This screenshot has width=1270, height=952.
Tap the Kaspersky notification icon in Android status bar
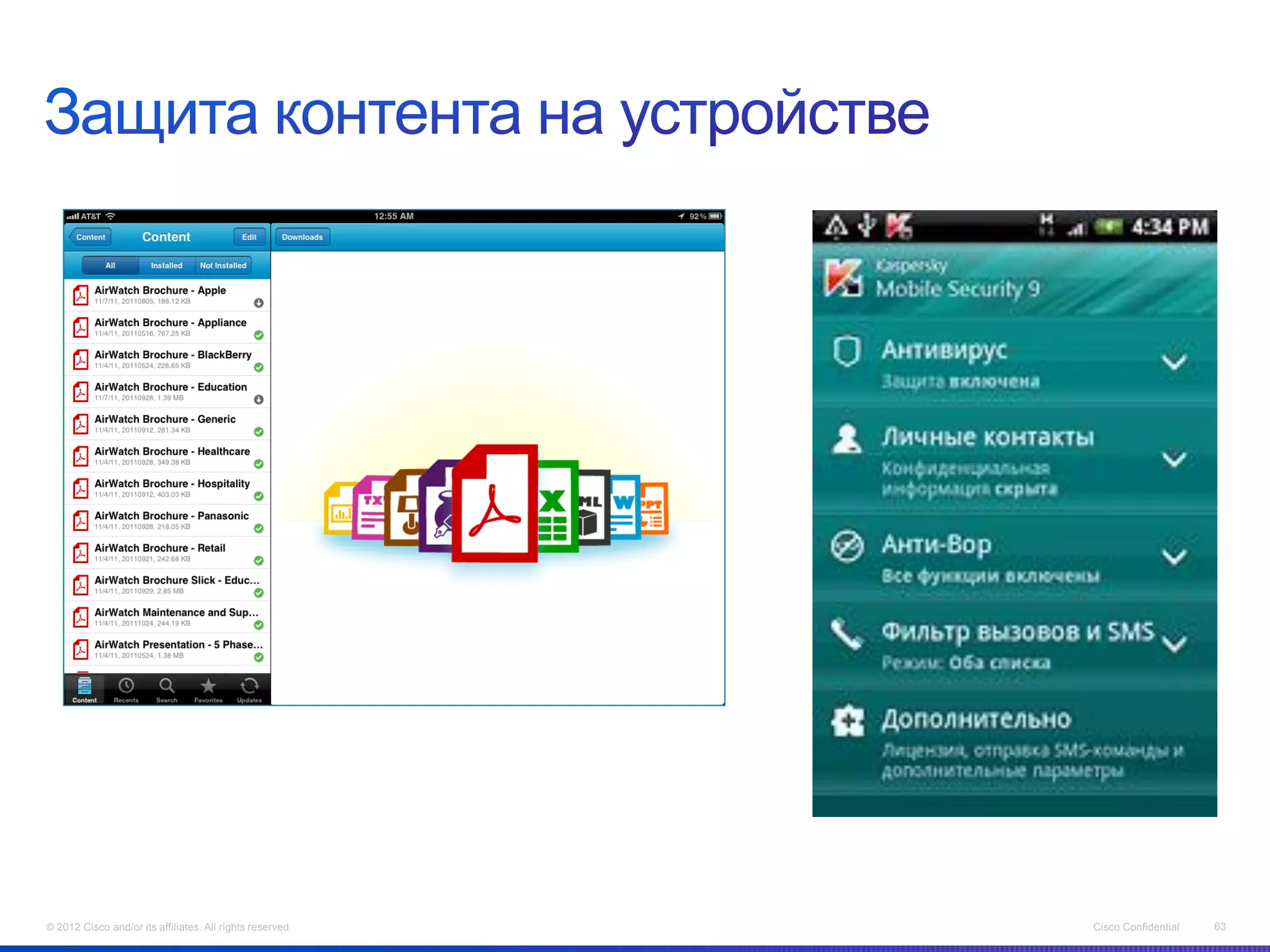[x=899, y=226]
